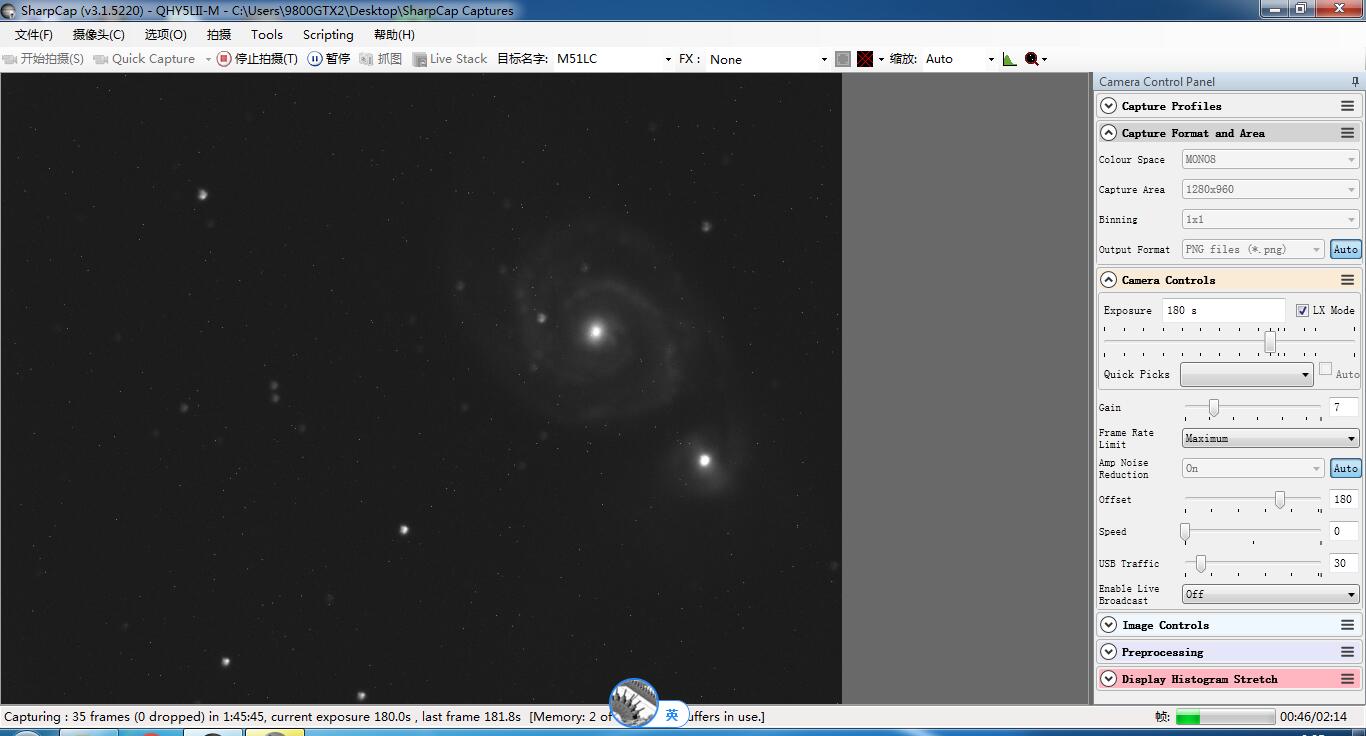Show the image histogram via green graph icon

point(1009,59)
